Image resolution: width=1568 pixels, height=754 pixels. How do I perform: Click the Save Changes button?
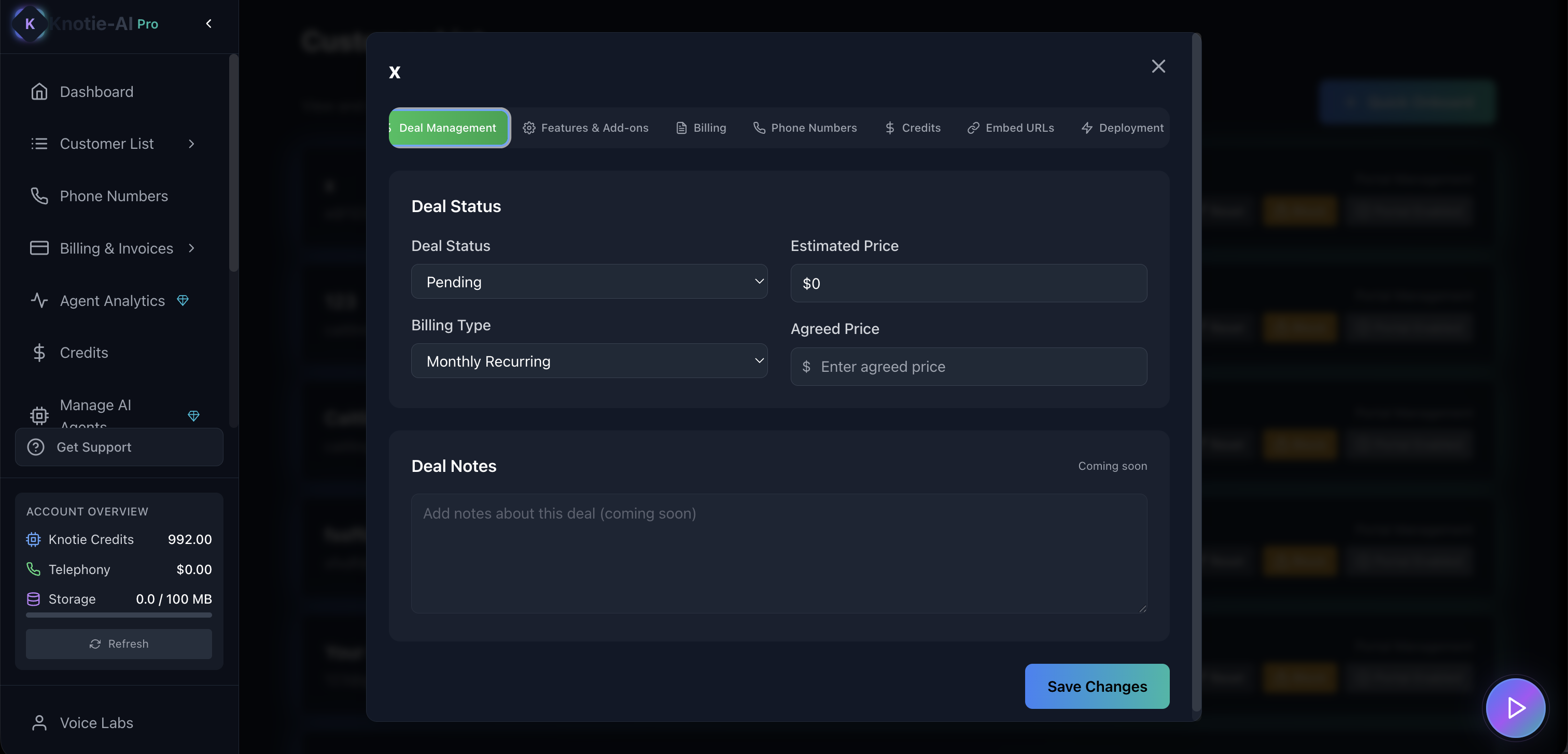1096,686
